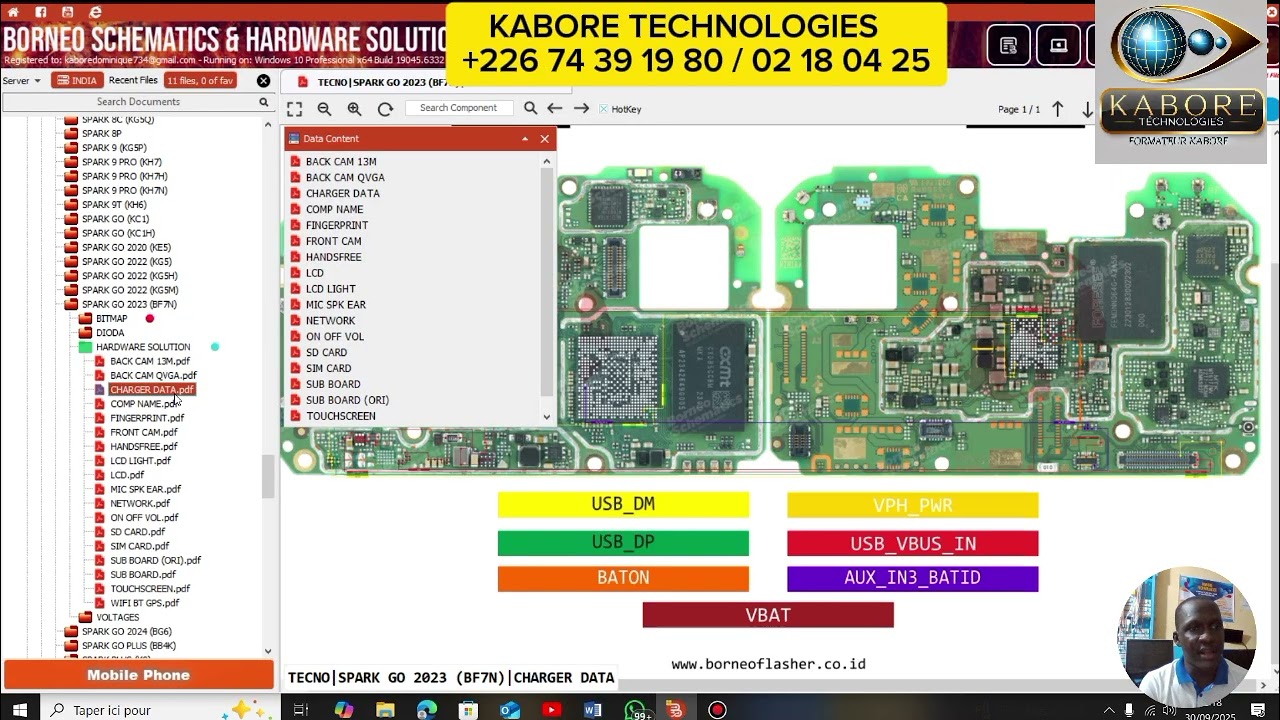This screenshot has width=1280, height=720.
Task: Click the notes icon button in the header
Action: 1008,45
